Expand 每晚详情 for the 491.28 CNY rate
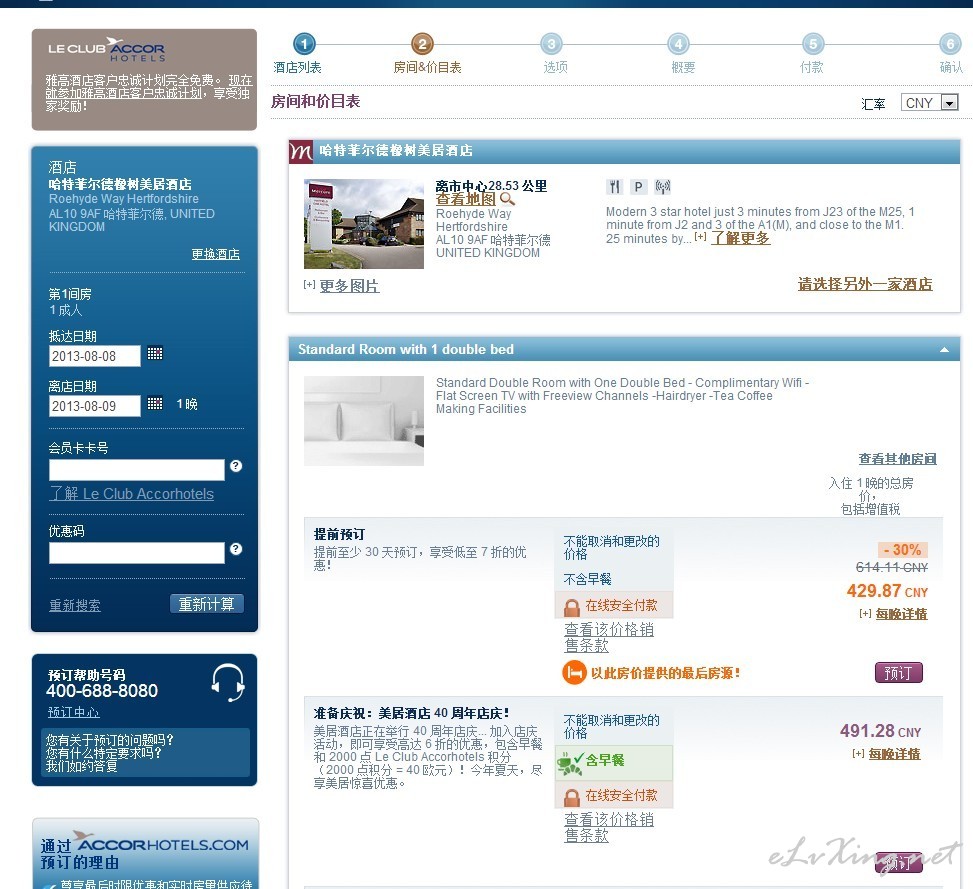 coord(894,754)
